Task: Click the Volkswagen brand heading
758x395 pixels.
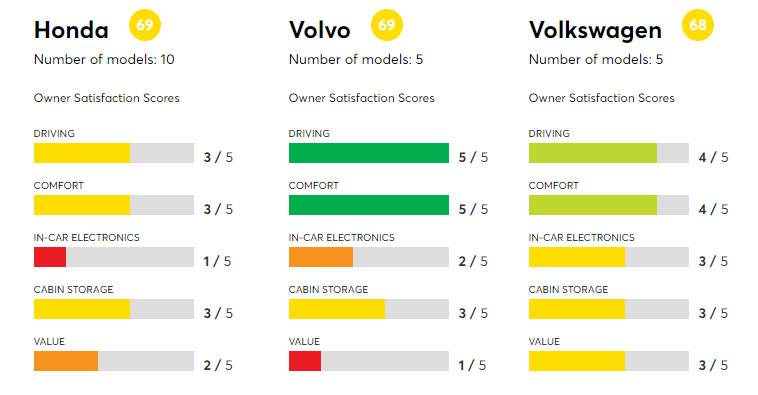Action: (595, 31)
